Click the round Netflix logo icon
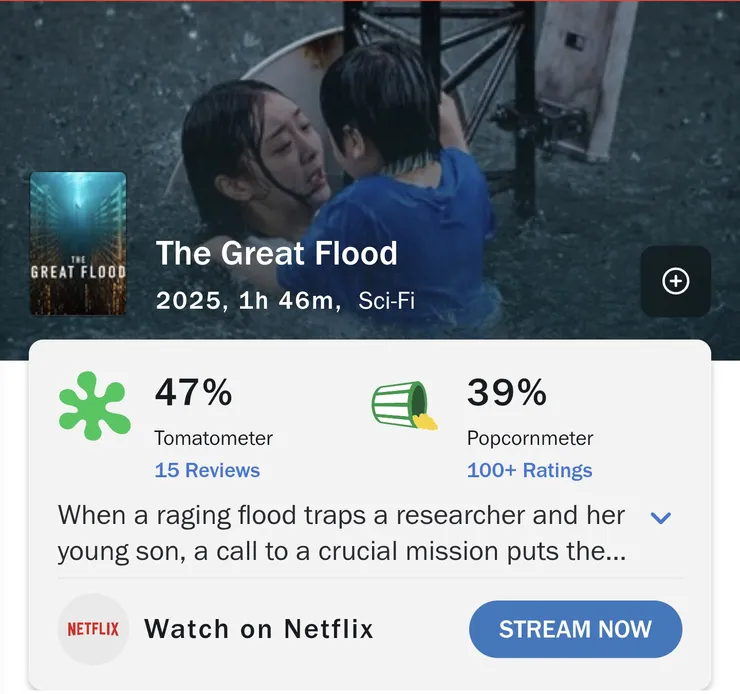The image size is (740, 694). click(93, 629)
